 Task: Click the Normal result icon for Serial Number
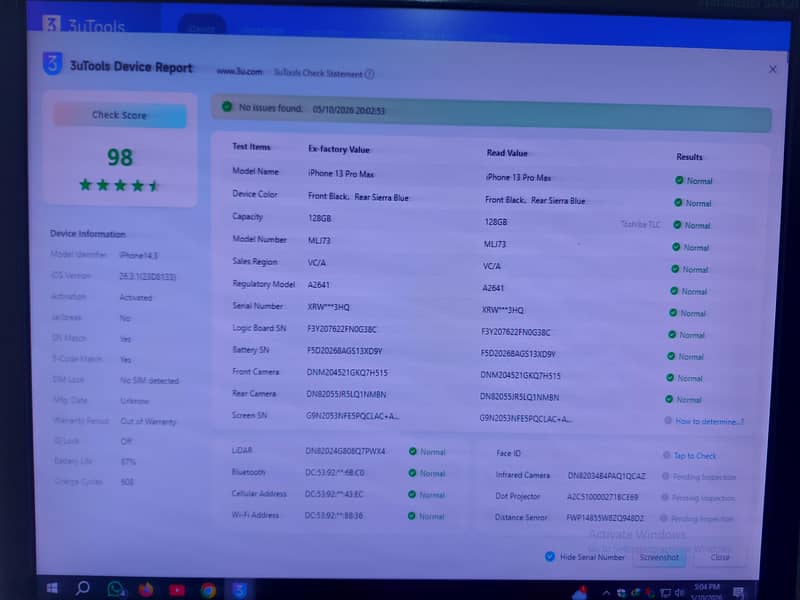point(673,313)
